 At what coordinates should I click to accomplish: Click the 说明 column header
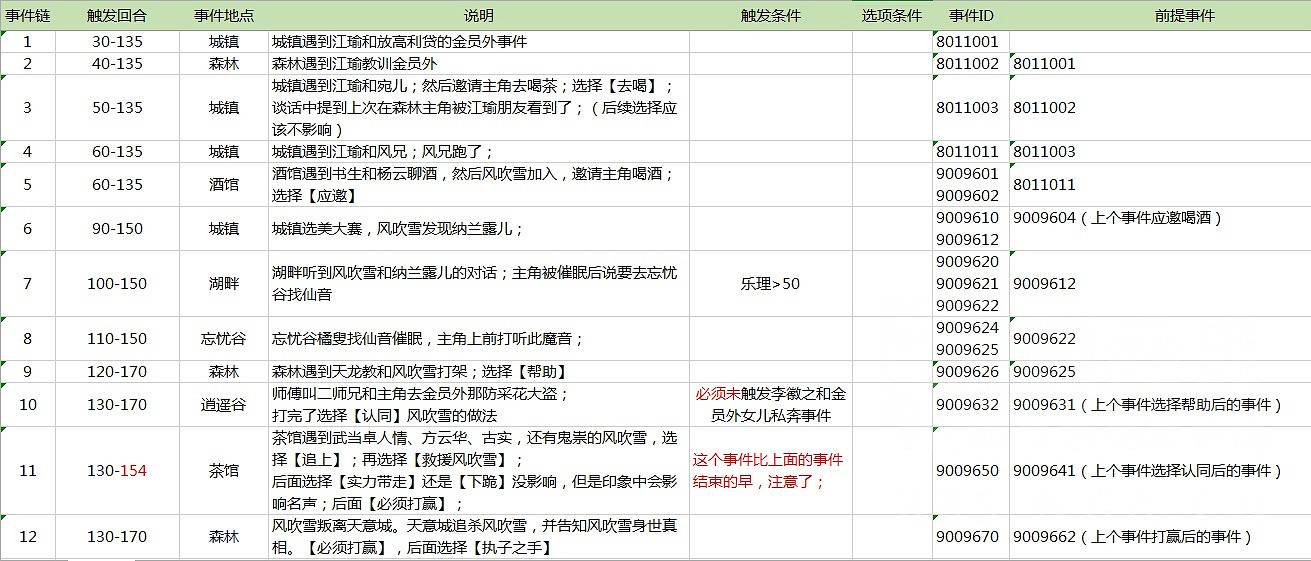click(x=479, y=17)
